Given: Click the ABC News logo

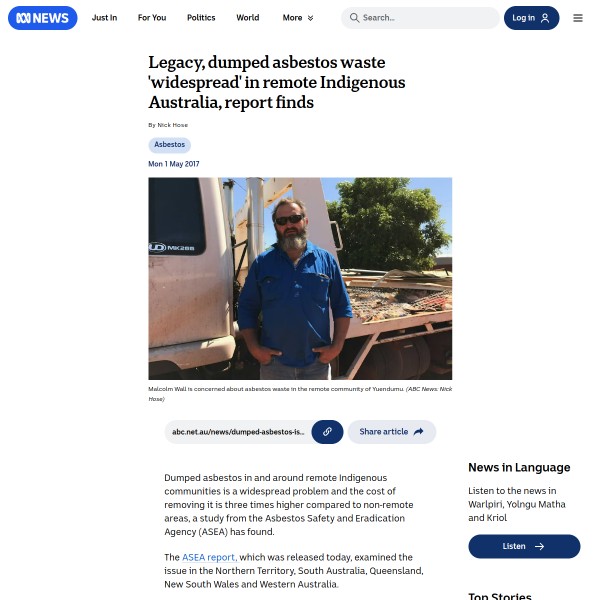Looking at the screenshot, I should click(42, 18).
